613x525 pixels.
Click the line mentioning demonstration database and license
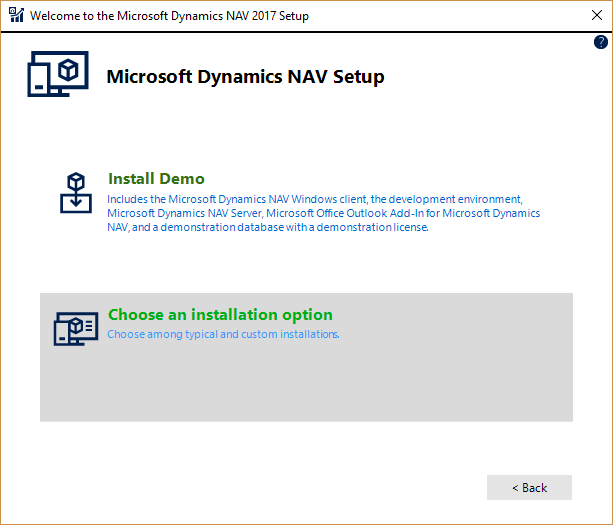click(x=268, y=227)
